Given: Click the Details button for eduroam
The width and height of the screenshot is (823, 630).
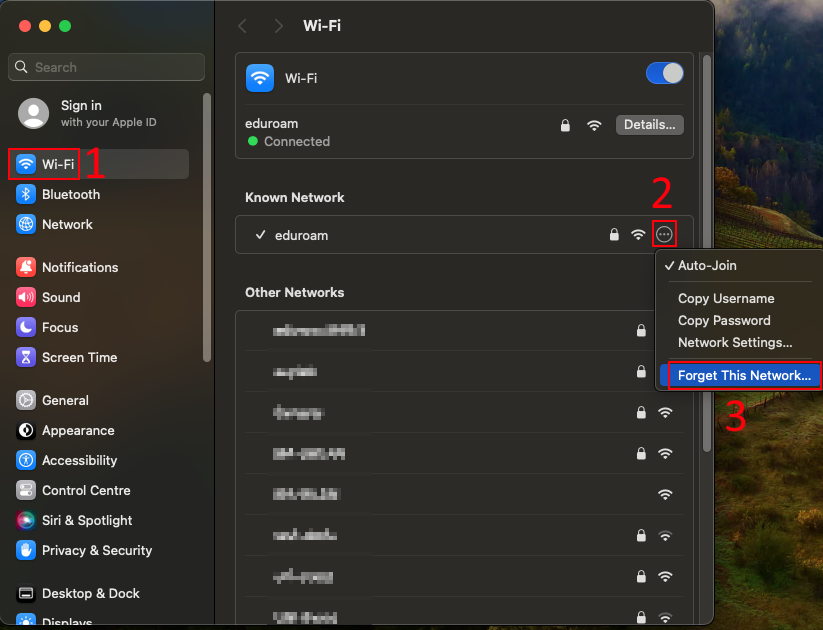Looking at the screenshot, I should pos(650,125).
